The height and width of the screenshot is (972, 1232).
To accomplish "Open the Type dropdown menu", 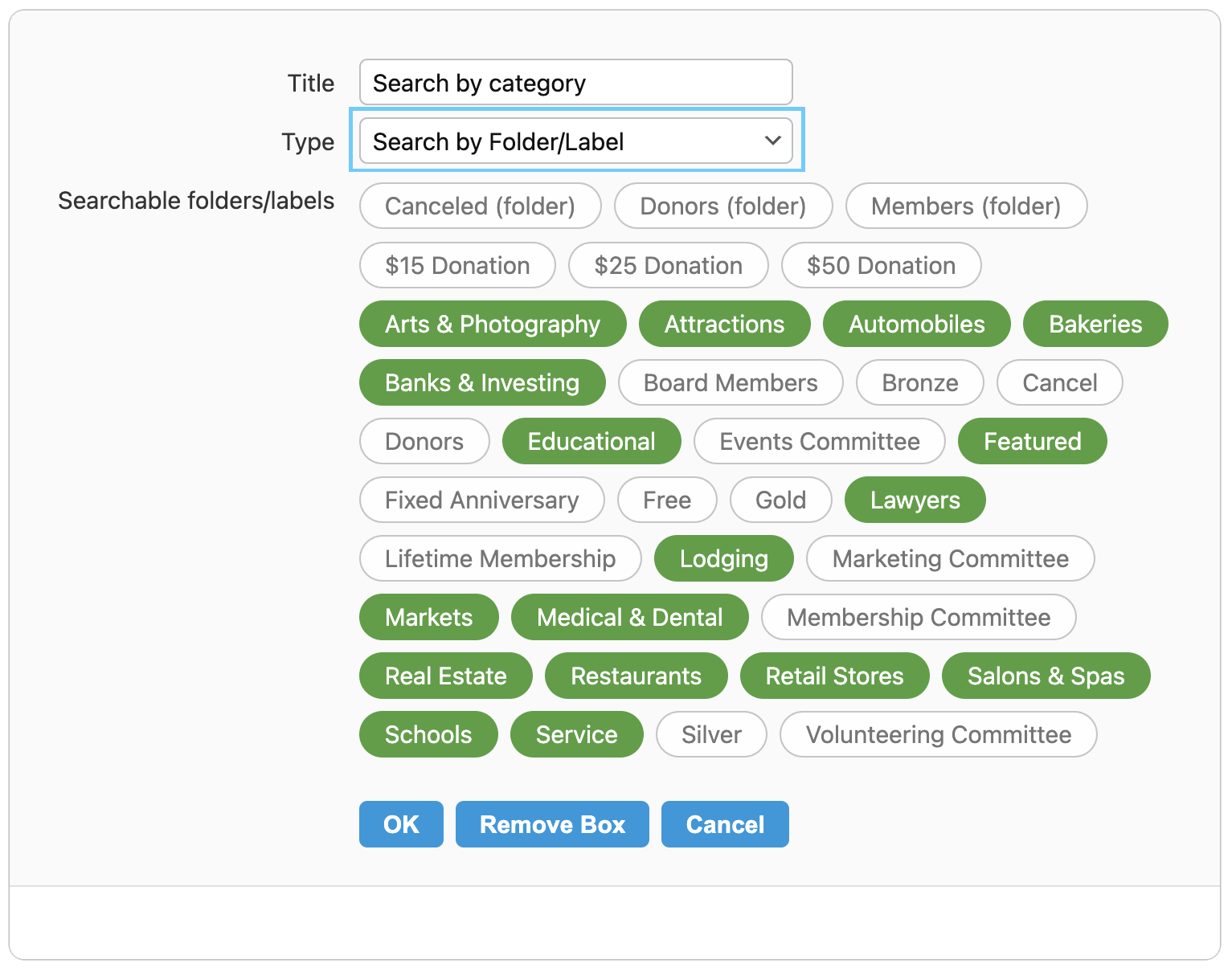I will [575, 141].
